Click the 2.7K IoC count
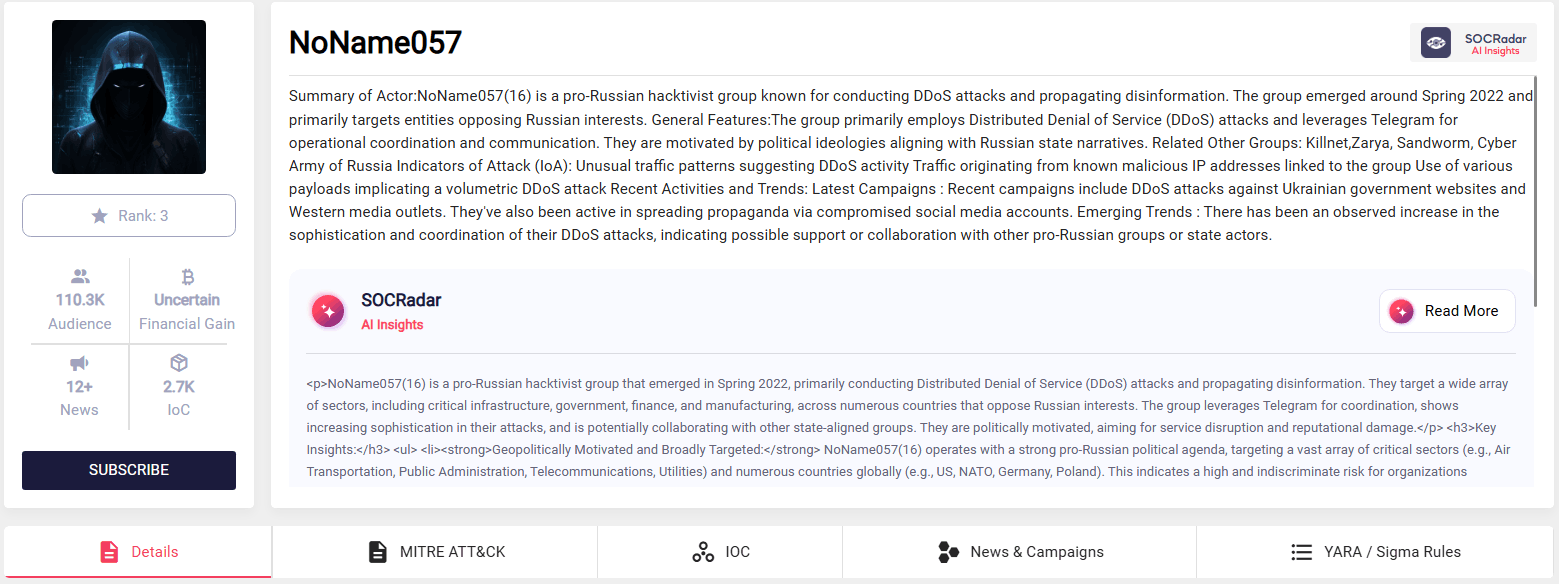Viewport: 1559px width, 584px height. pos(179,387)
